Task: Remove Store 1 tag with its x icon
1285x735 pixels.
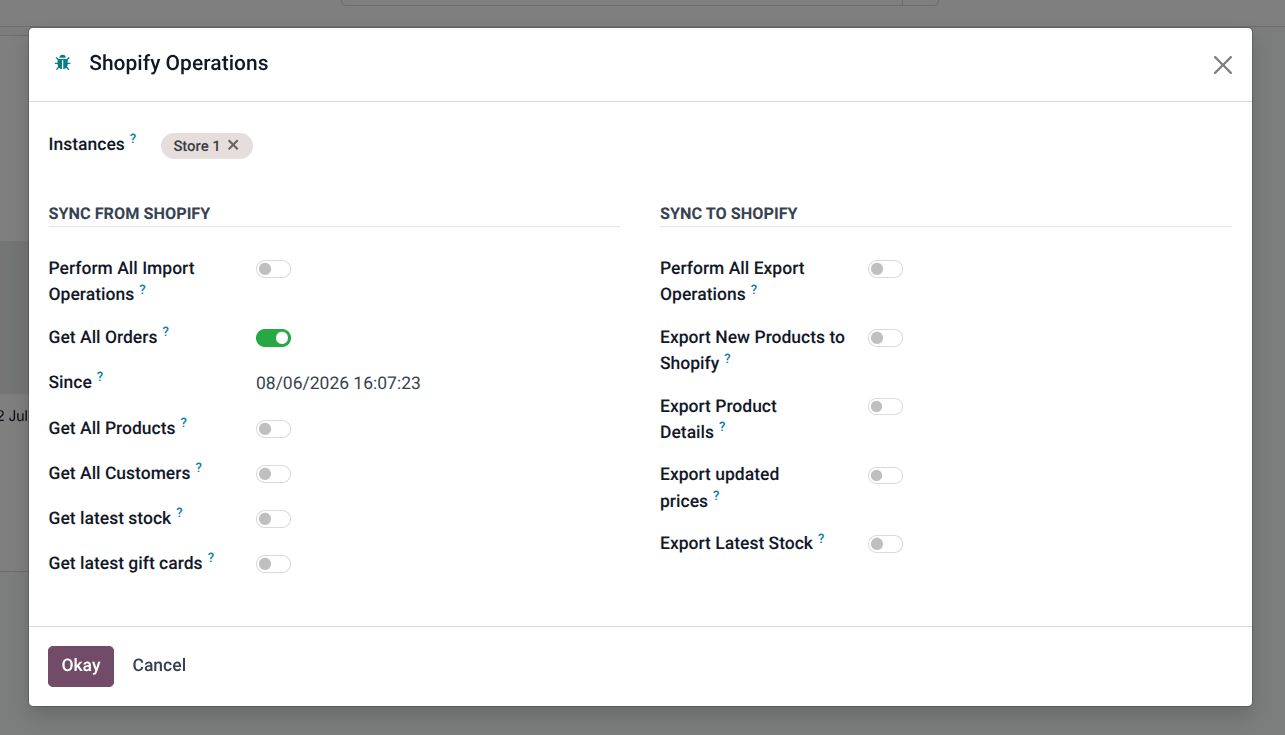Action: pos(233,145)
